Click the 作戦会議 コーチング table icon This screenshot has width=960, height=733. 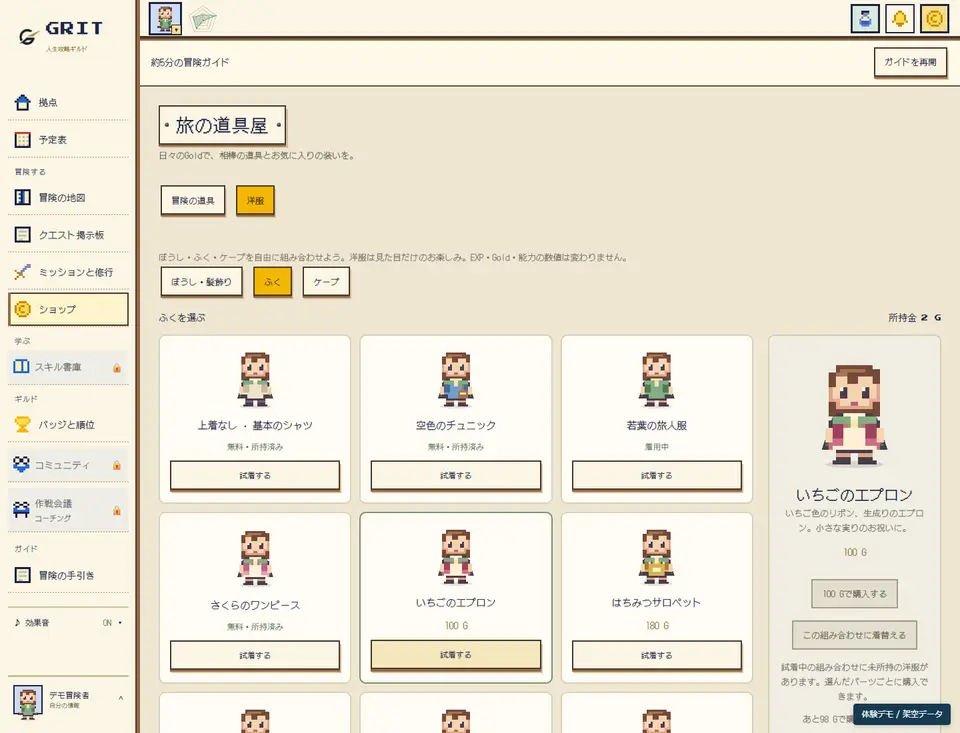21,510
